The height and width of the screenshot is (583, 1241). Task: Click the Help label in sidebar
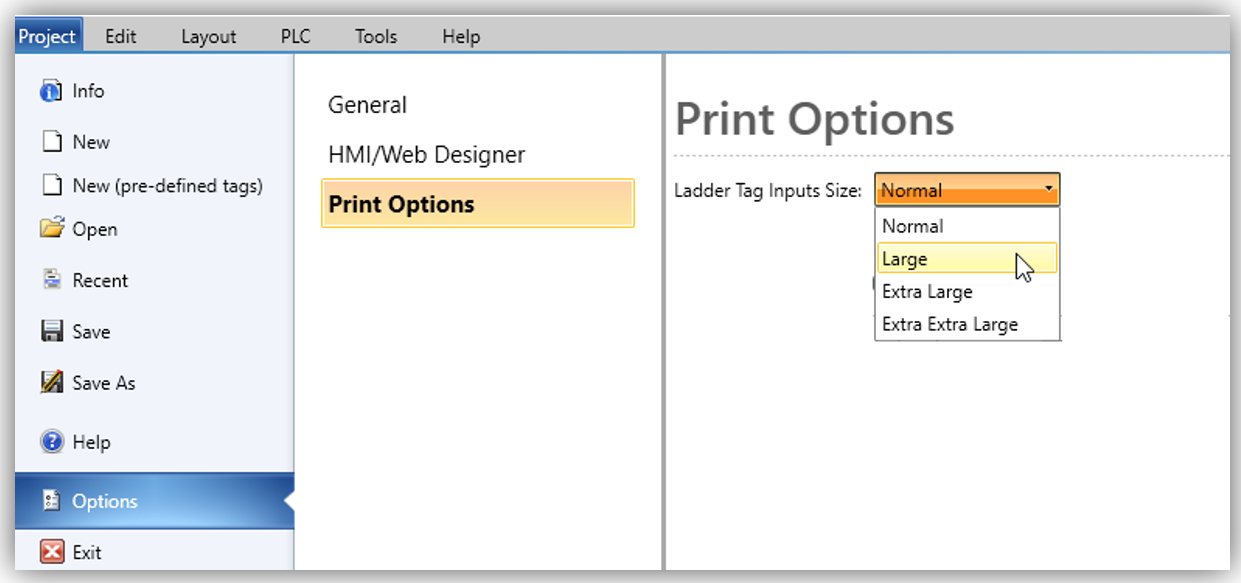pyautogui.click(x=91, y=441)
